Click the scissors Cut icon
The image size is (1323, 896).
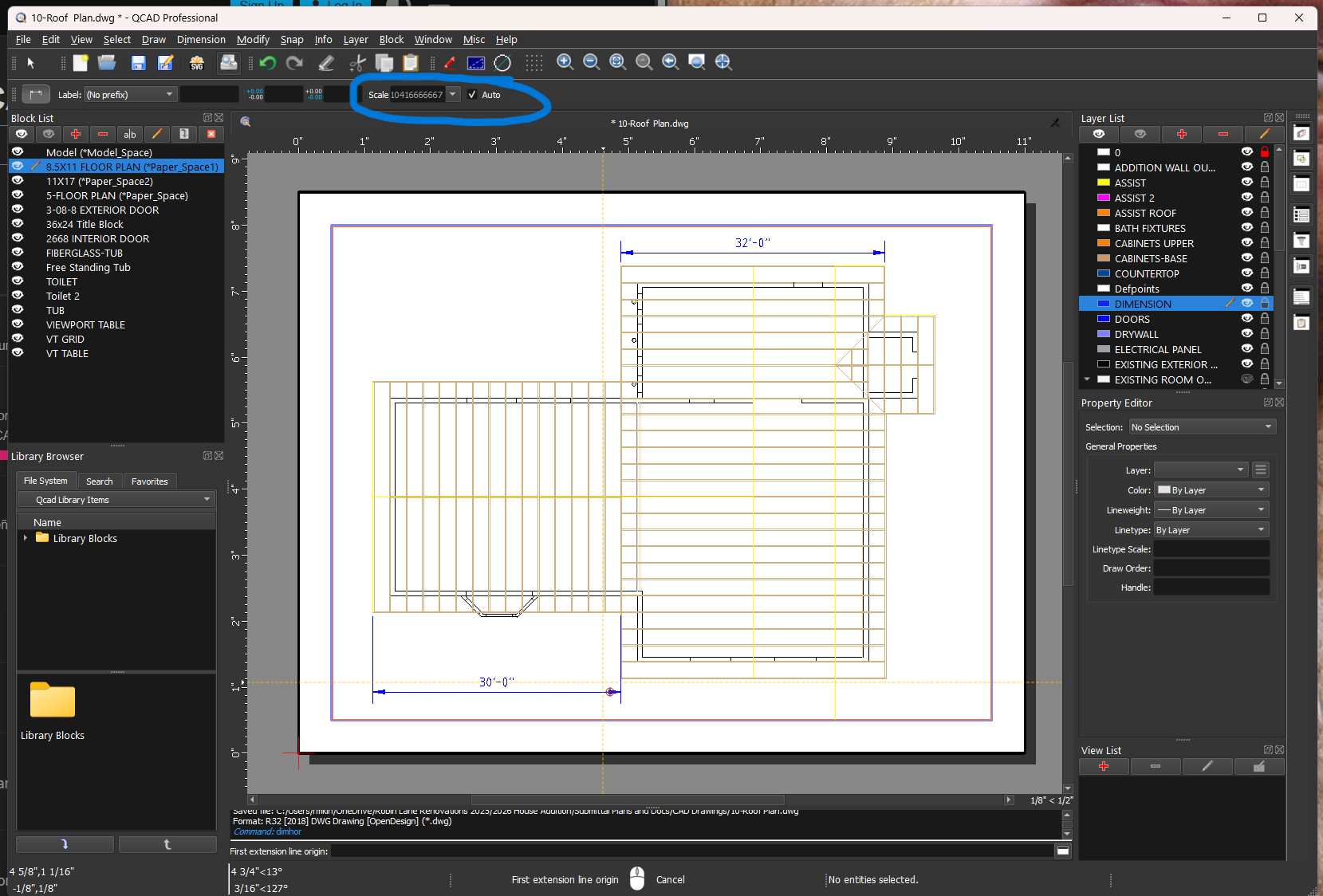358,63
